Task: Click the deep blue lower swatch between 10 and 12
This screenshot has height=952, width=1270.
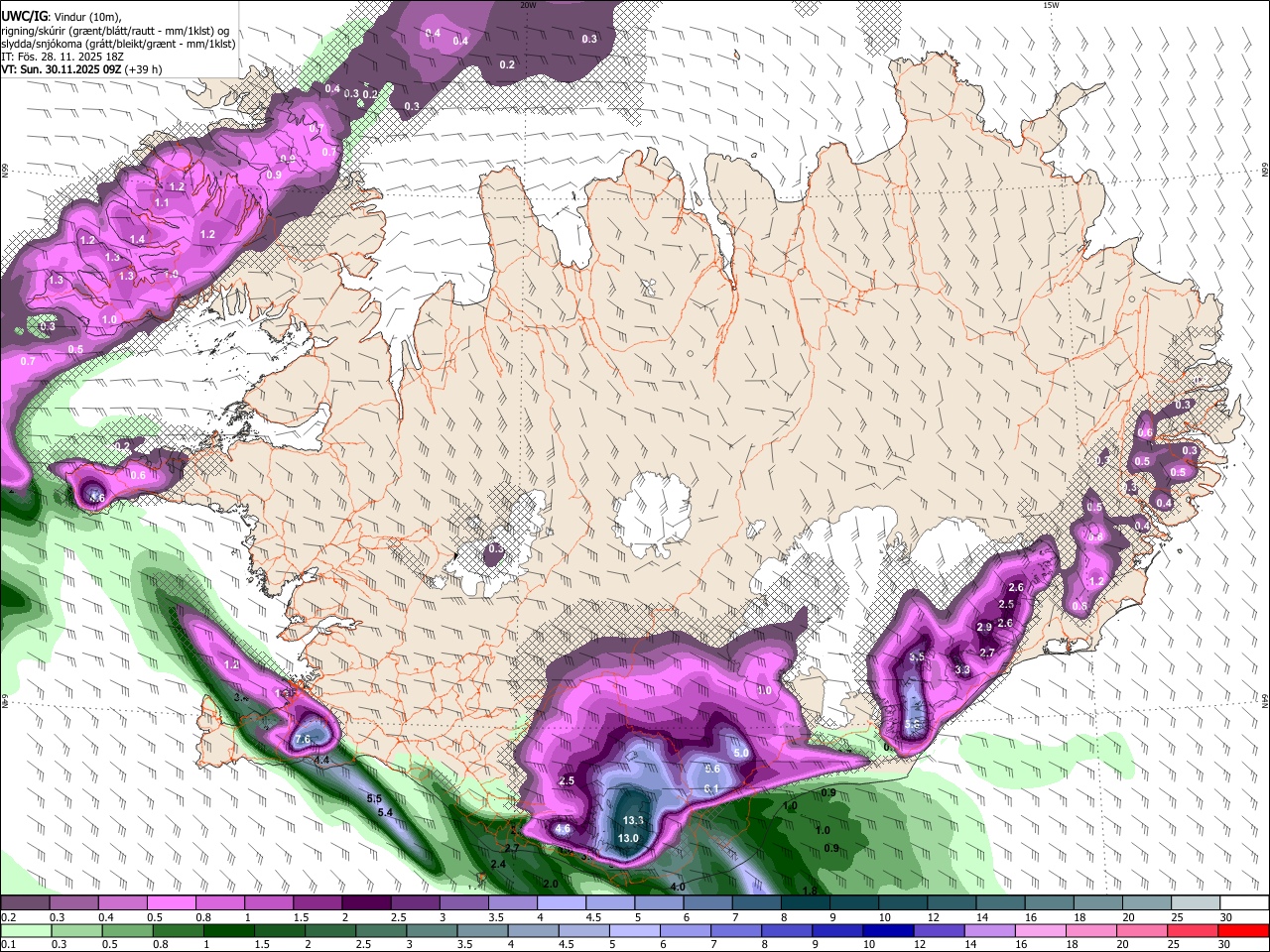Action: pos(888,930)
